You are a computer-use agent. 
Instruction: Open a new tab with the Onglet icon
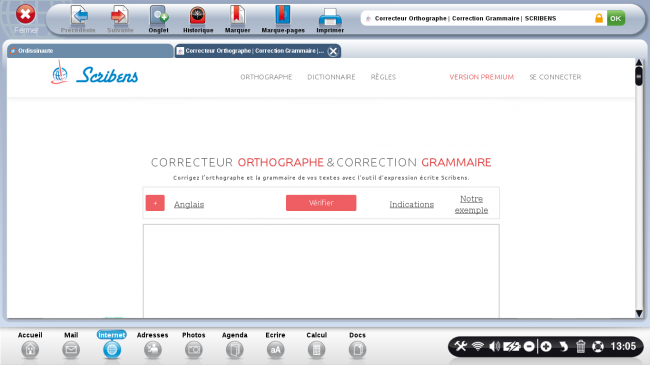point(159,19)
